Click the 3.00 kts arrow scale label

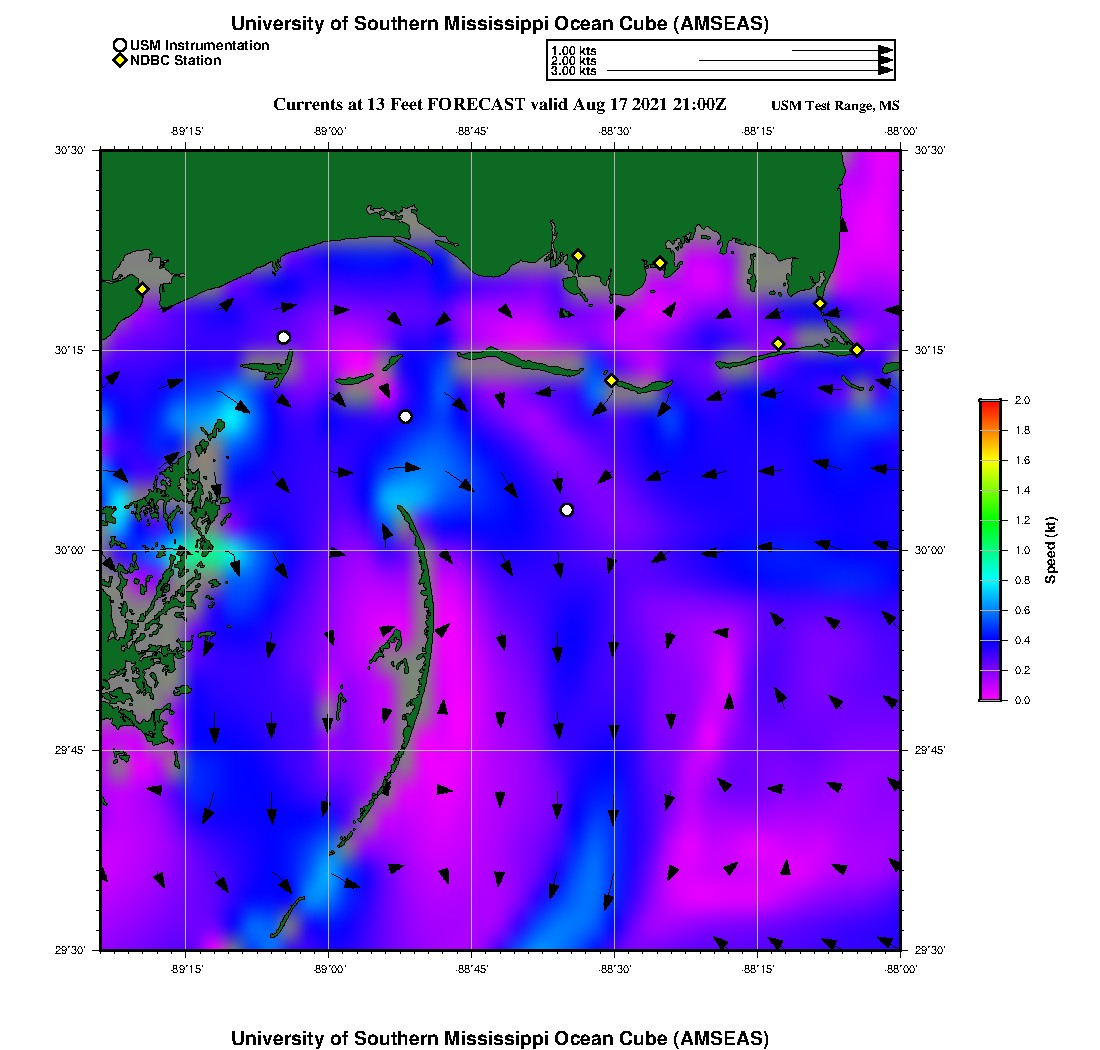coord(573,71)
